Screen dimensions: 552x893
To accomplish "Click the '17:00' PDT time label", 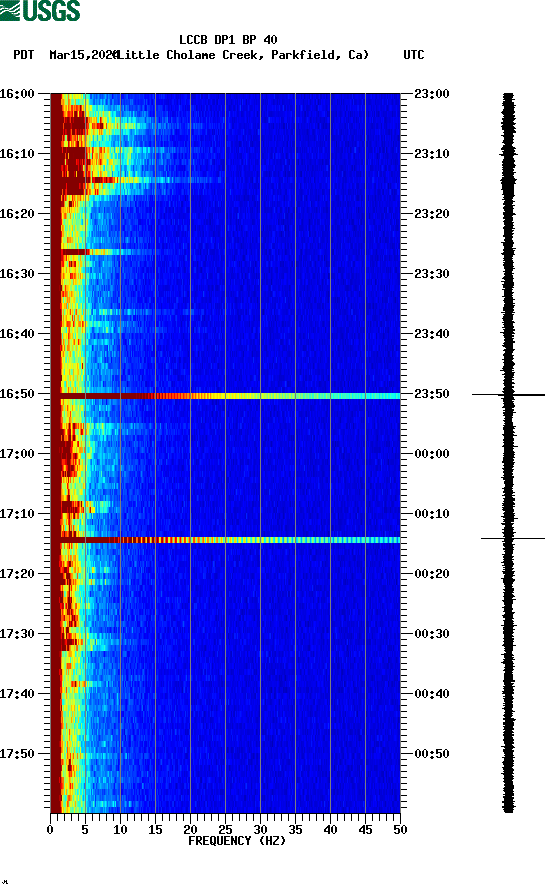I will coord(17,454).
